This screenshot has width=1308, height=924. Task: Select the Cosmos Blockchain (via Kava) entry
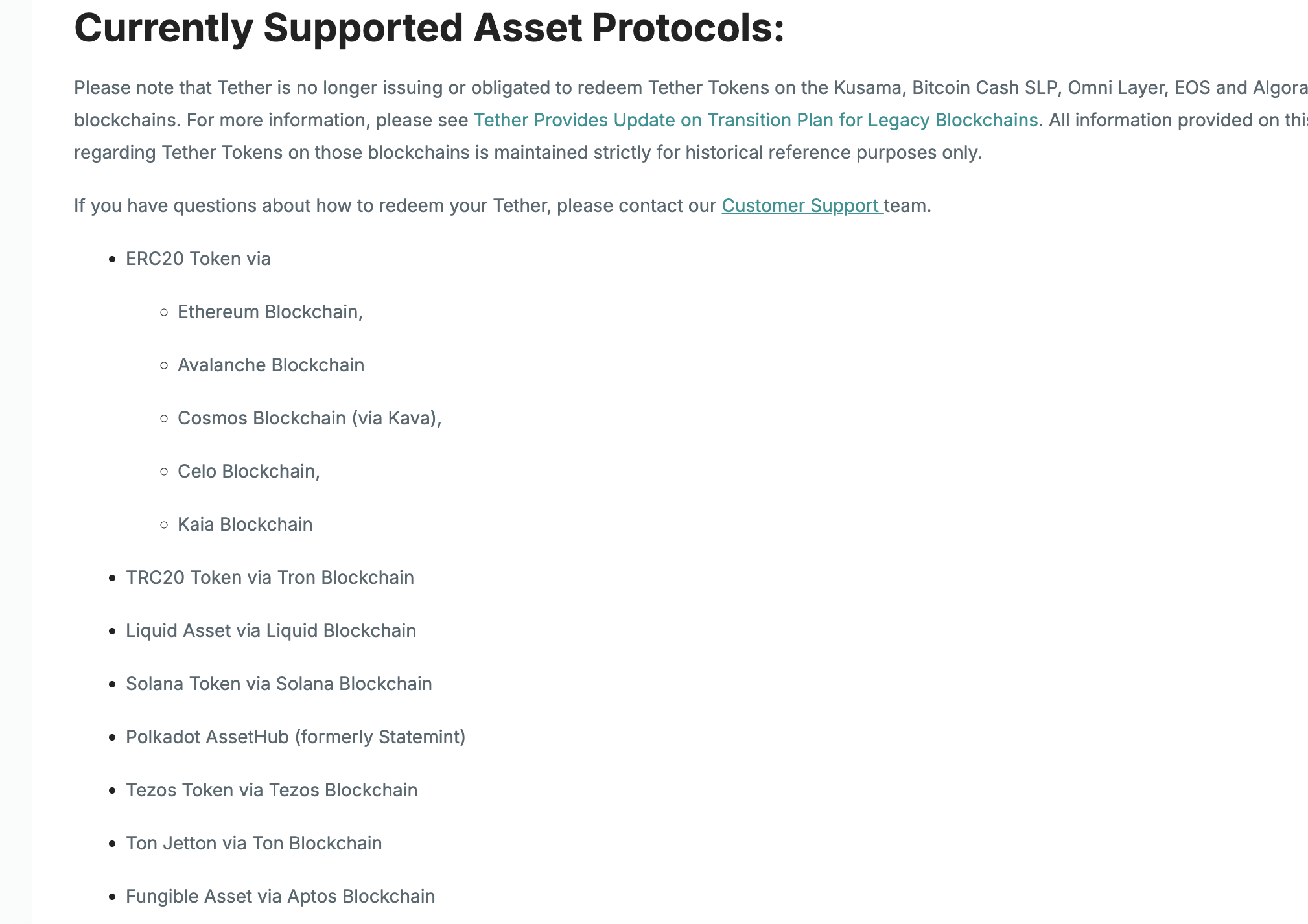309,419
